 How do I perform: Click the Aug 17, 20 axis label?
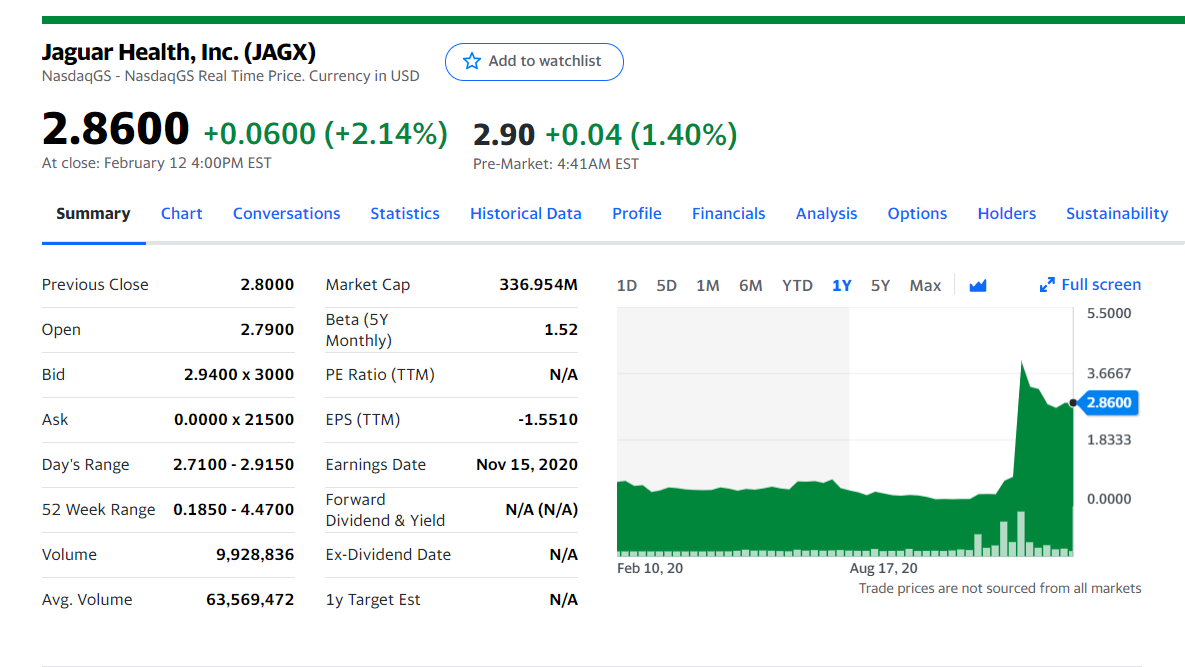[x=883, y=568]
